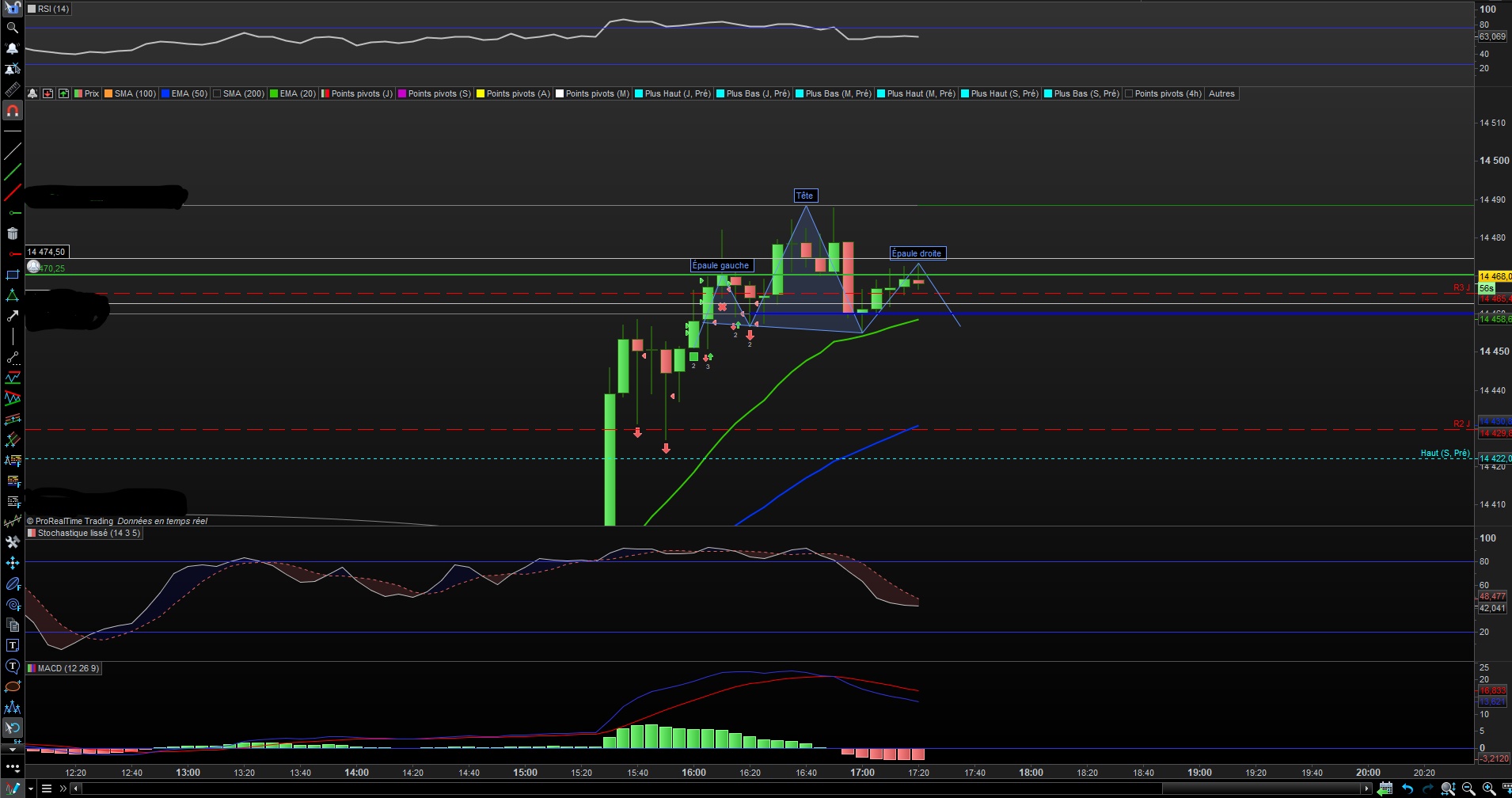Toggle EMA (20) indicator visibility

[x=274, y=93]
